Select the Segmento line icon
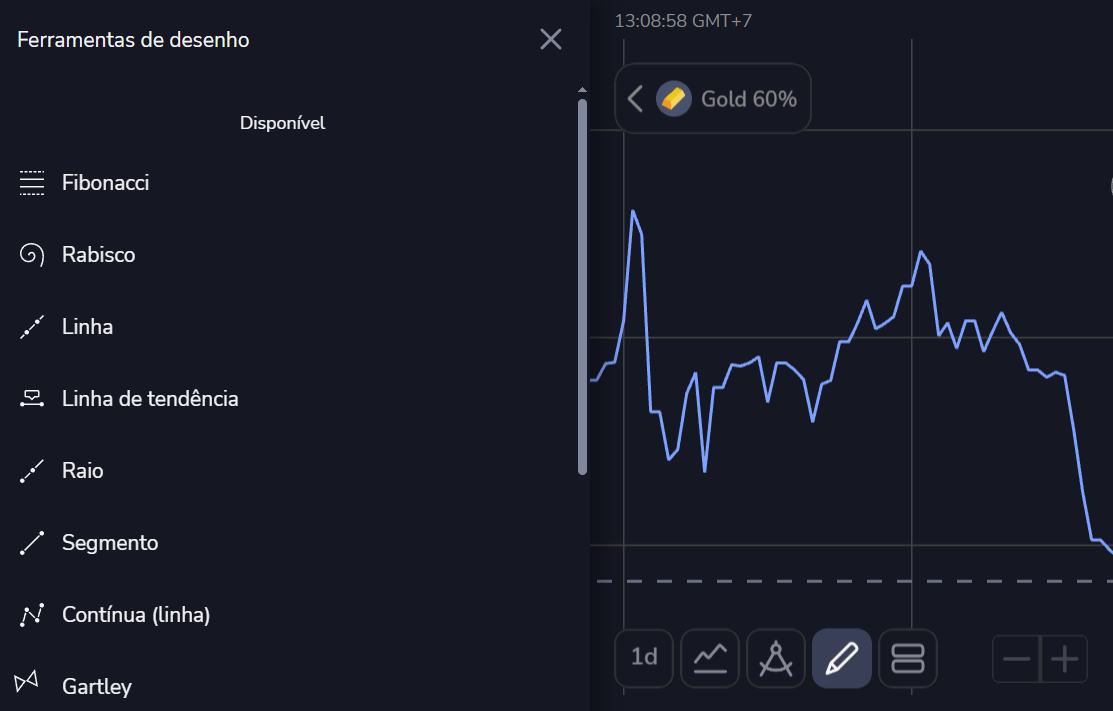Image resolution: width=1113 pixels, height=711 pixels. point(32,543)
